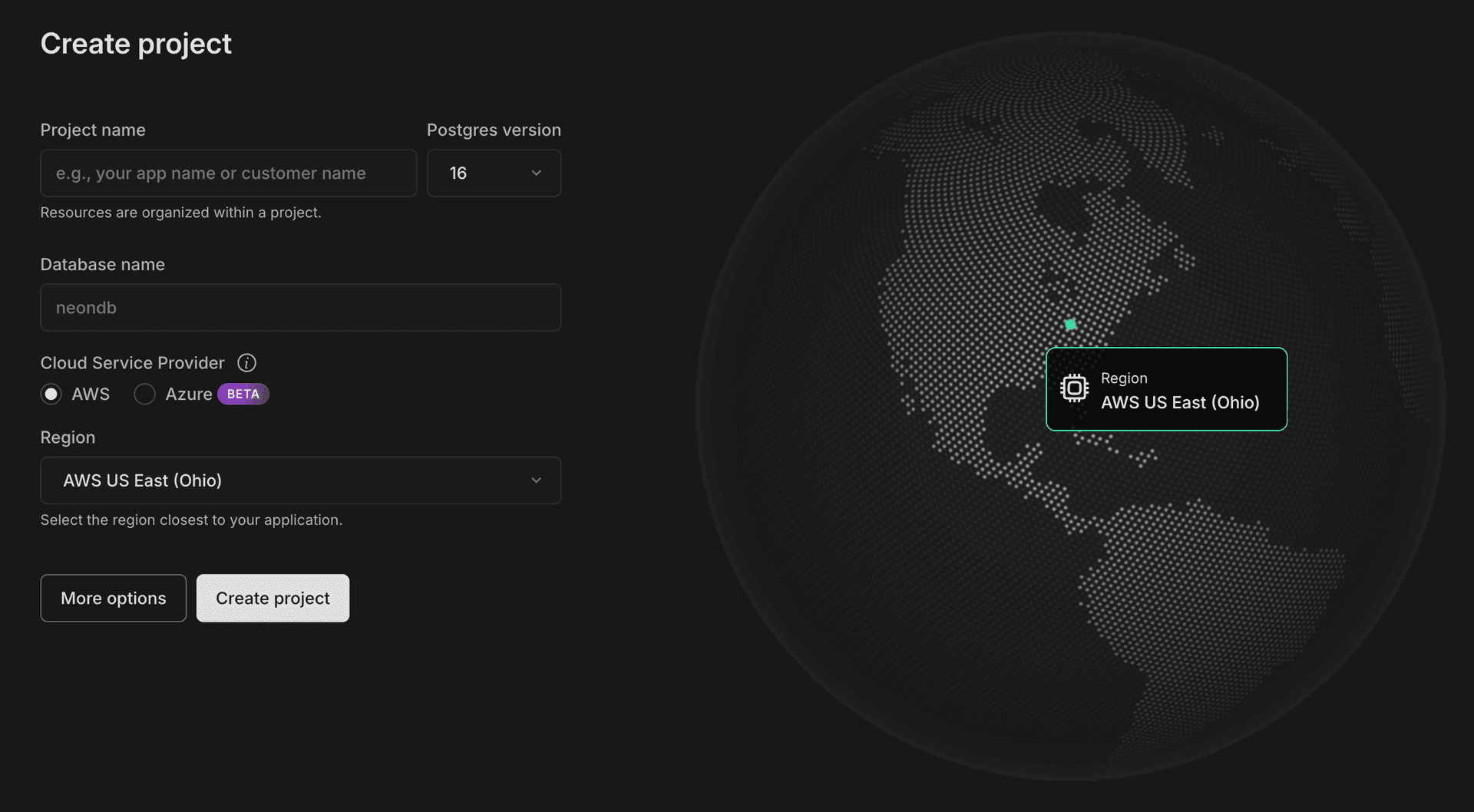Click the Ohio marker dot over North America

1069,324
